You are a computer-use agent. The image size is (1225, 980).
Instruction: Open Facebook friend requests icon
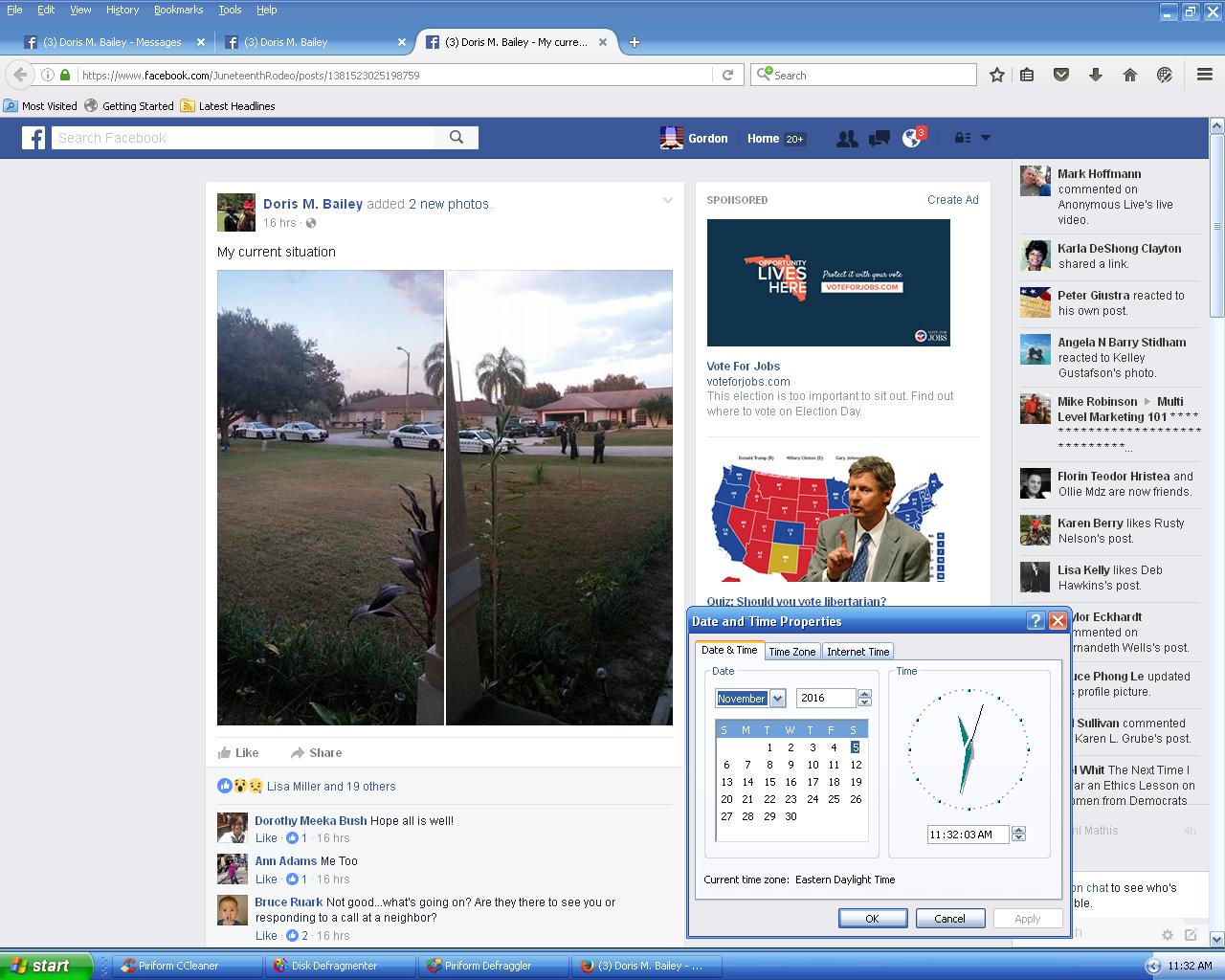click(846, 139)
